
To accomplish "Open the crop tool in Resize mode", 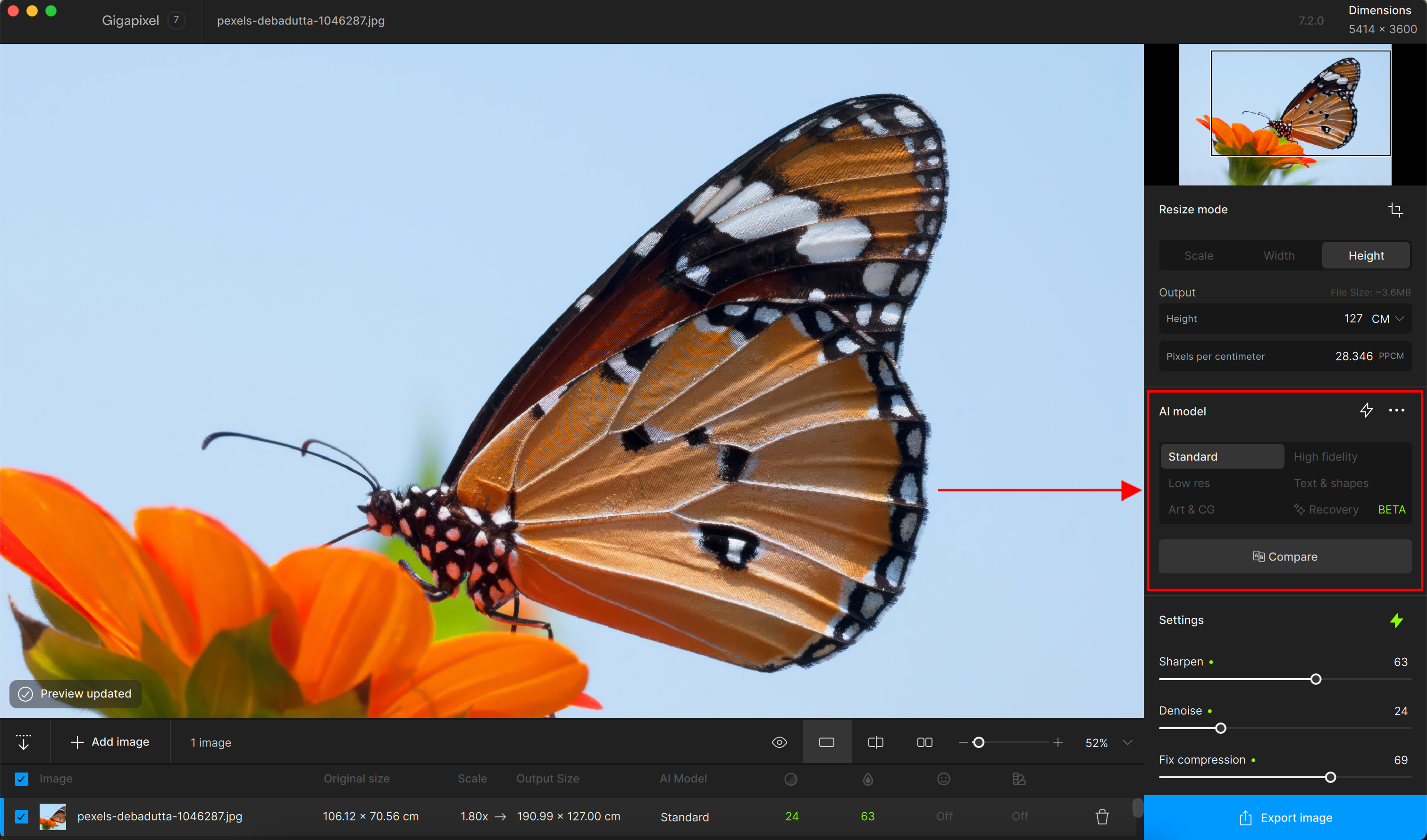I will click(1395, 210).
